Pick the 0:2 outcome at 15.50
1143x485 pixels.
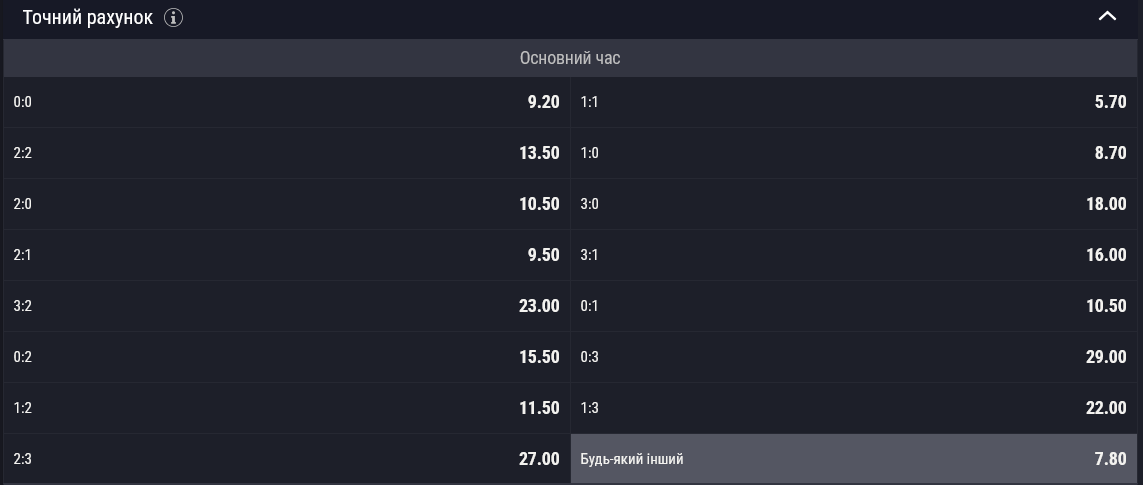coord(286,357)
